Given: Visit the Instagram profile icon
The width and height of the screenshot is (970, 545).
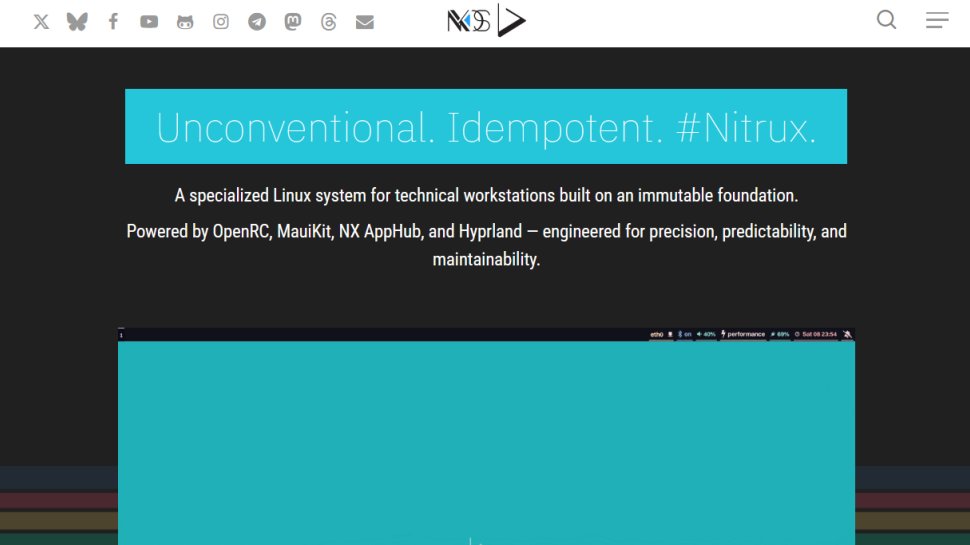Looking at the screenshot, I should [x=221, y=22].
